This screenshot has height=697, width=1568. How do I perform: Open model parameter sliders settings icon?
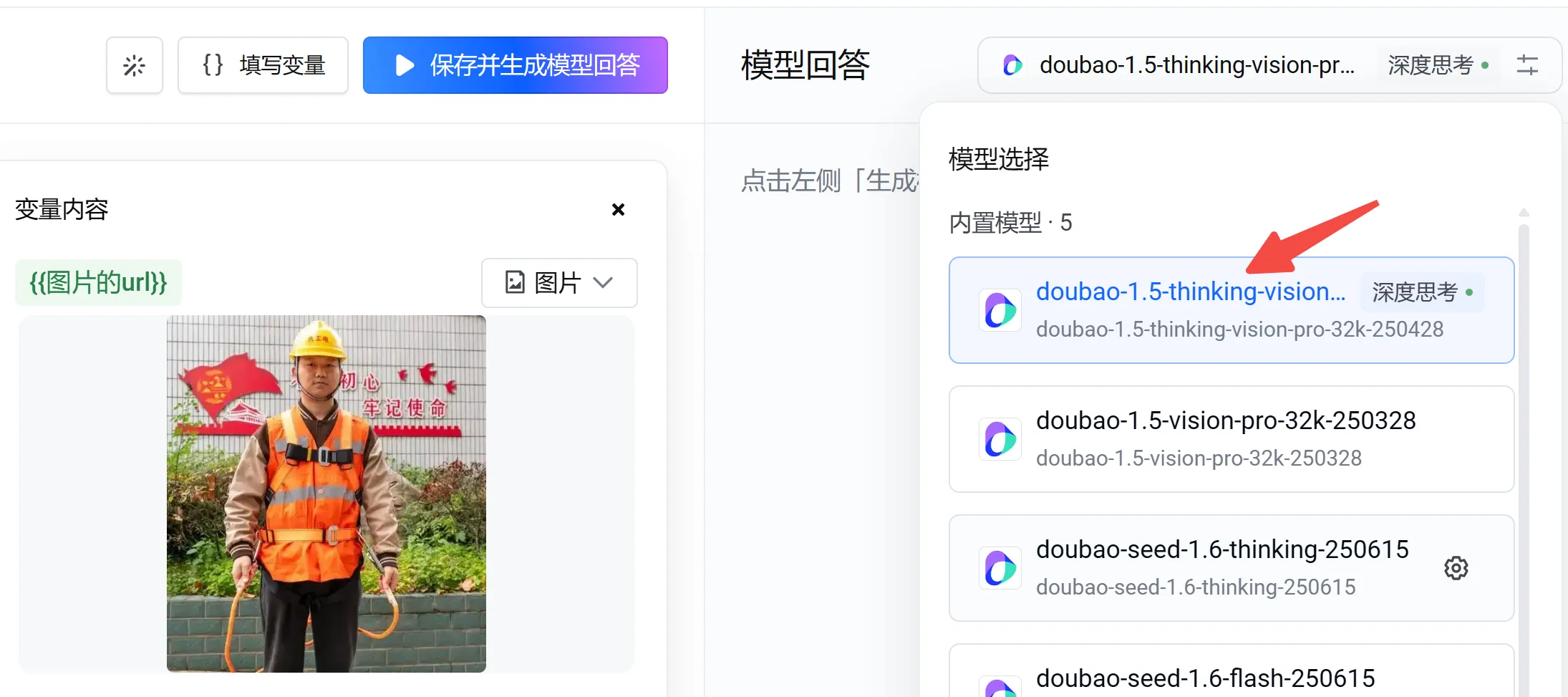coord(1527,65)
